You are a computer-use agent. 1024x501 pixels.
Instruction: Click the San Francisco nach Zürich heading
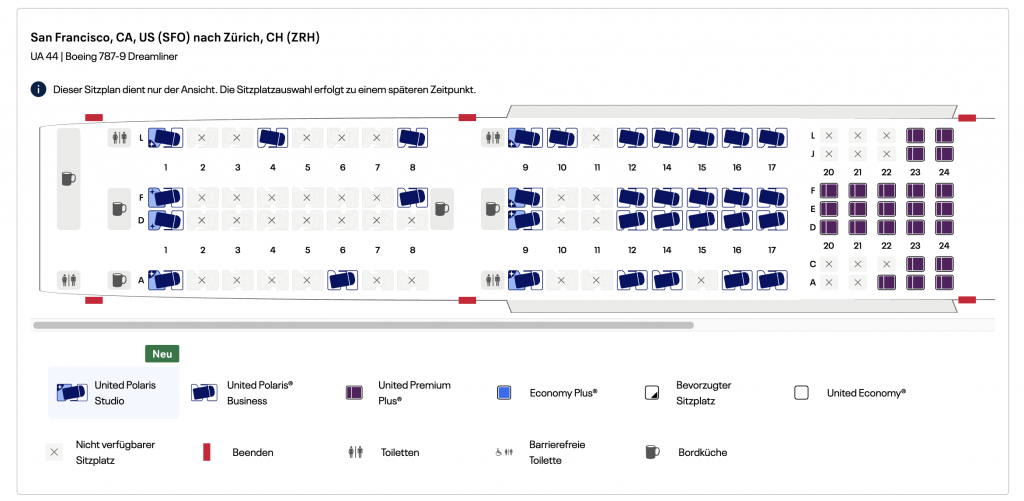pyautogui.click(x=175, y=37)
